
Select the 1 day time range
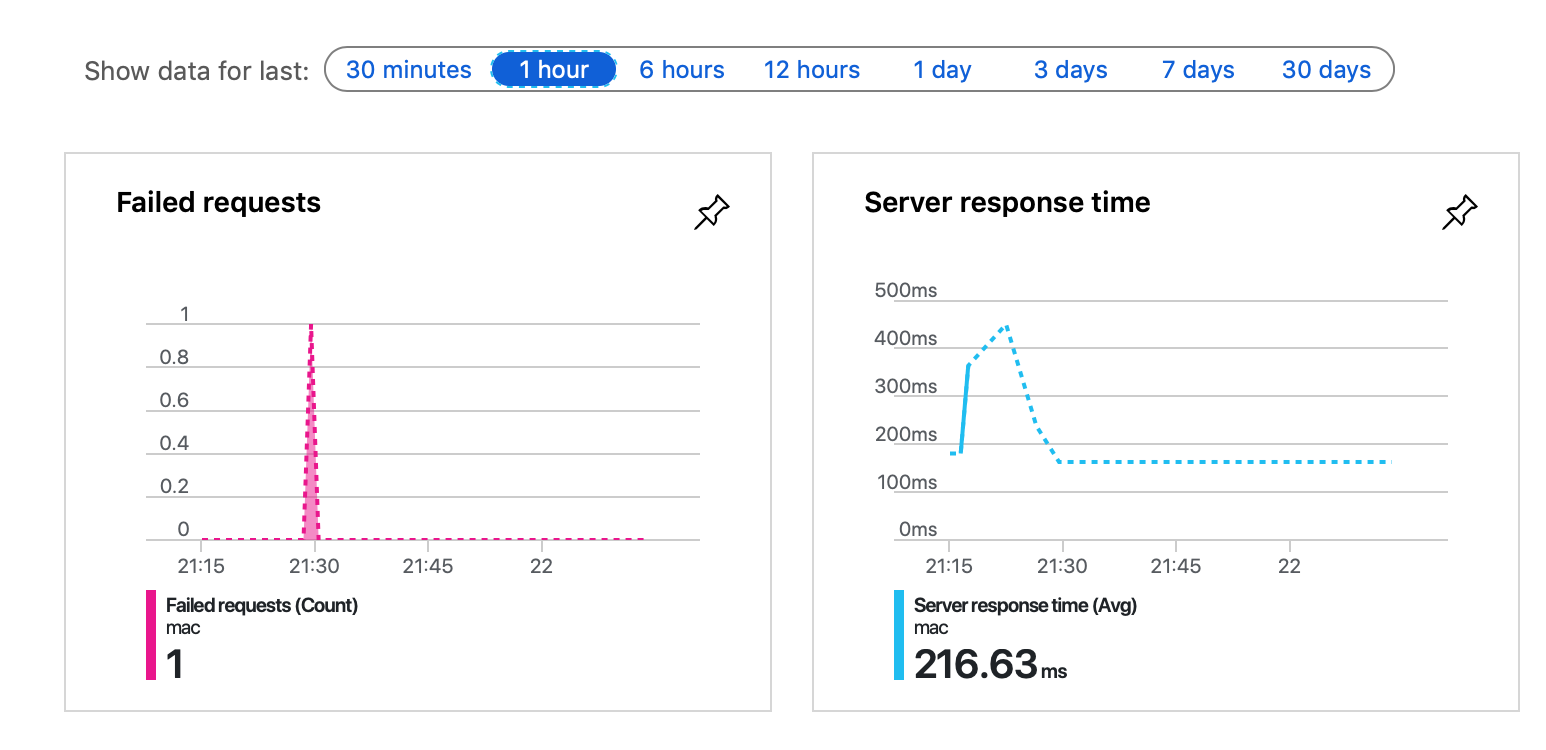pyautogui.click(x=941, y=69)
